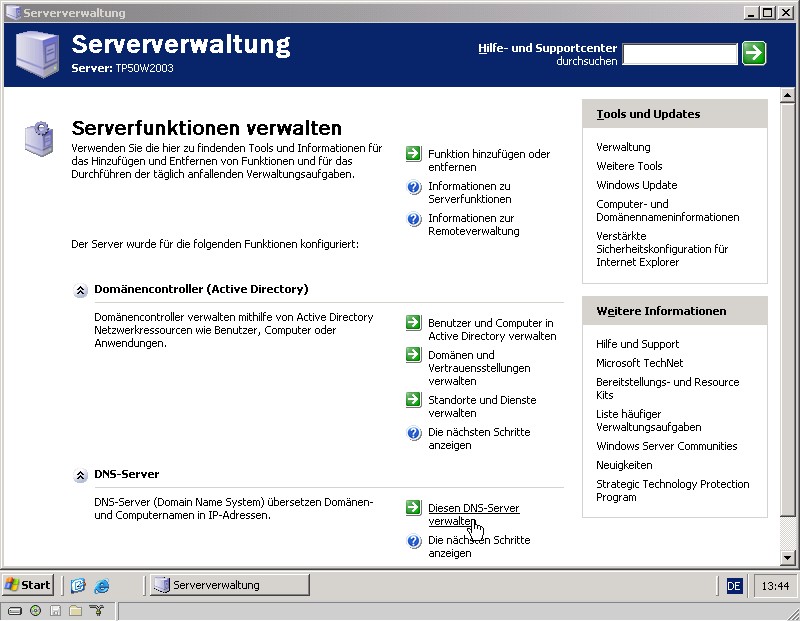Open Liste häufiger Verwaltungsaufgaben link
This screenshot has height=621, width=800.
(648, 420)
